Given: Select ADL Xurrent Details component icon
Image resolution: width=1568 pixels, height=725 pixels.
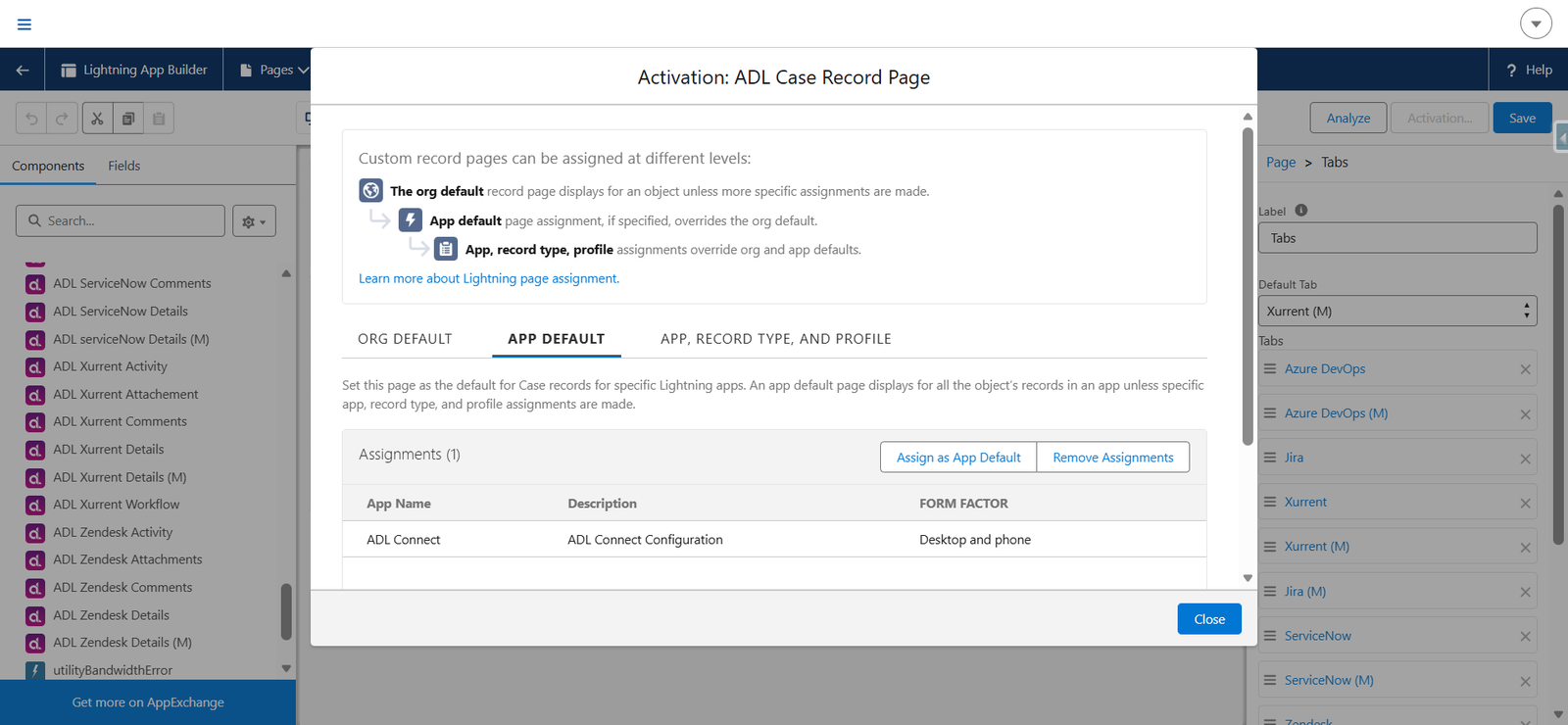Looking at the screenshot, I should tap(35, 450).
